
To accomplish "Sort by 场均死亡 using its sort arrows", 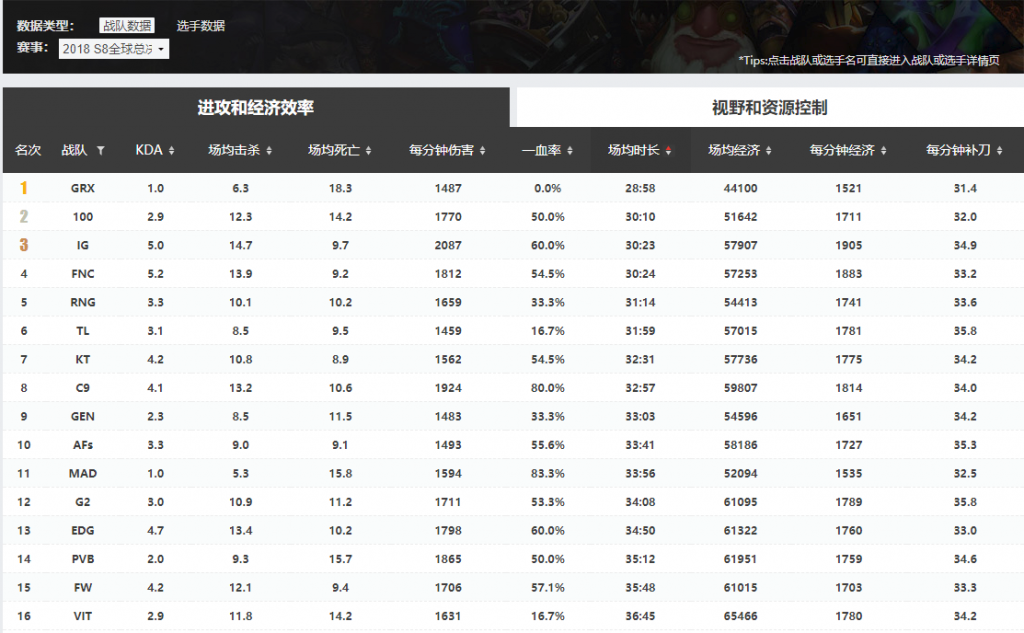I will (368, 150).
